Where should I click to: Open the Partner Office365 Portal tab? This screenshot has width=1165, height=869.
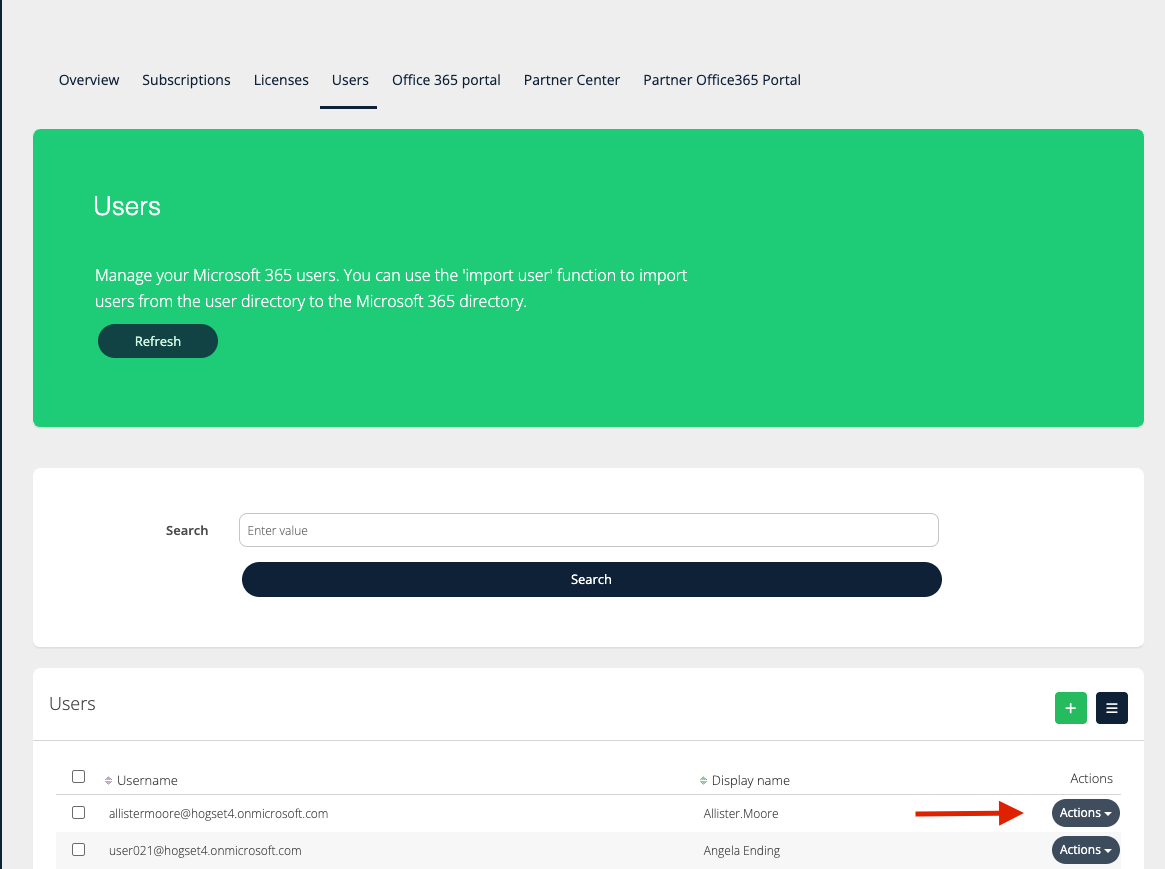722,80
